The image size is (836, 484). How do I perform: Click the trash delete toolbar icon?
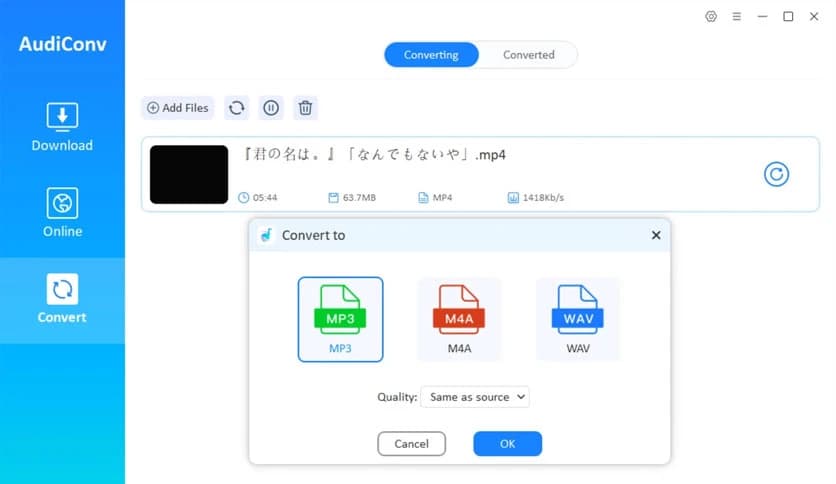[x=305, y=108]
